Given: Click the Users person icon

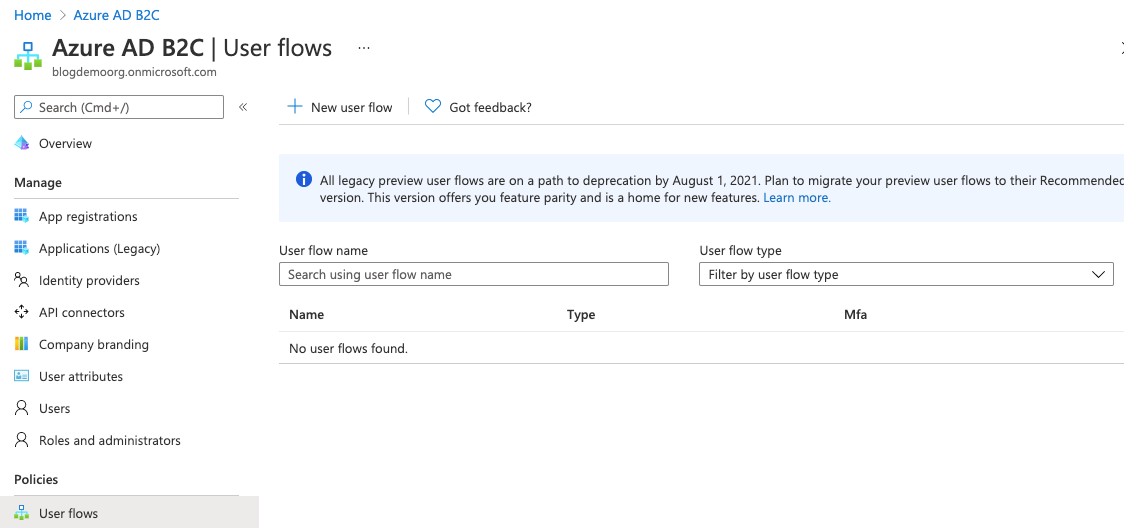Looking at the screenshot, I should [x=22, y=407].
